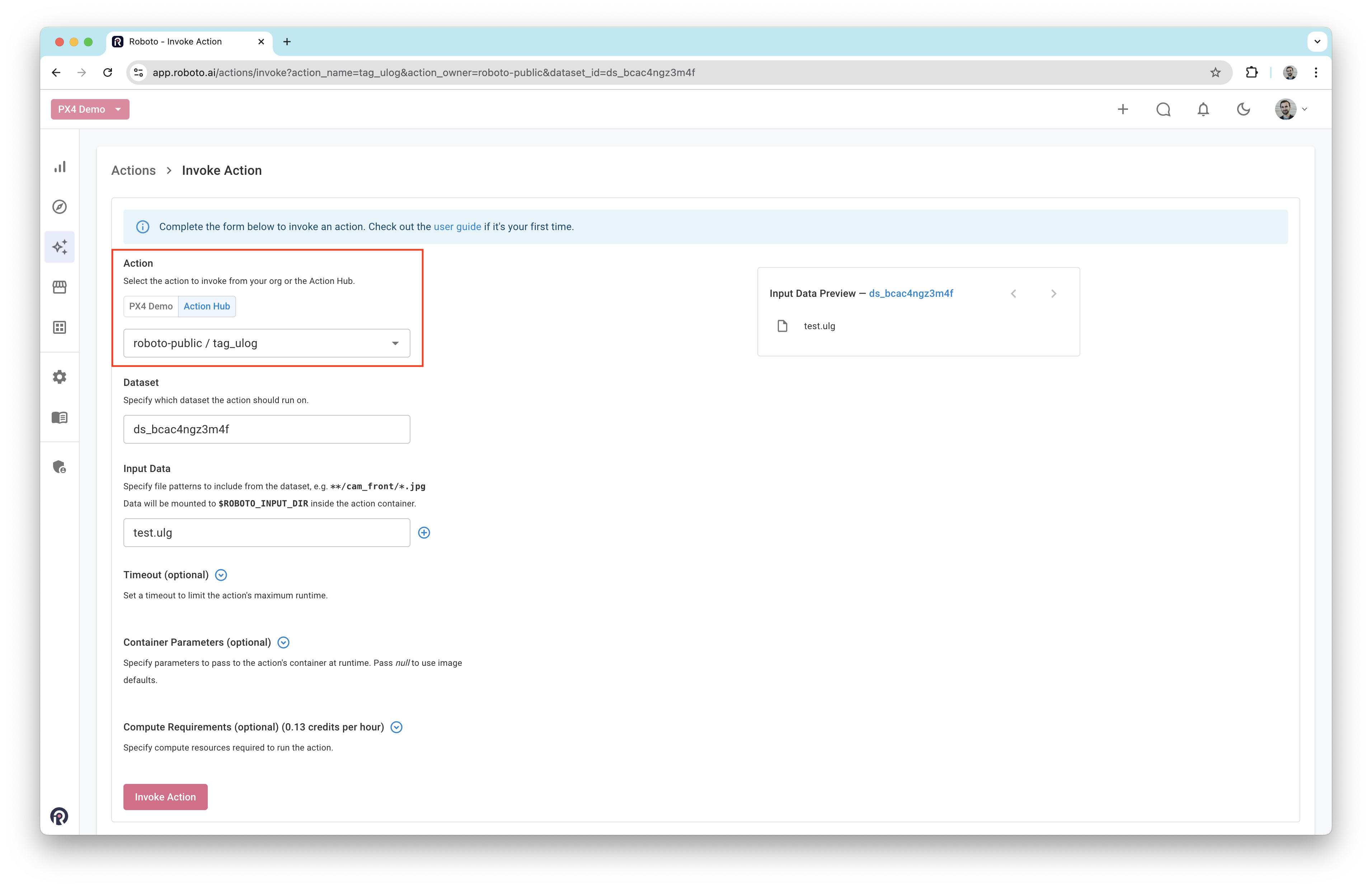Expand Container Parameters optional section
1372x888 pixels.
pyautogui.click(x=283, y=642)
